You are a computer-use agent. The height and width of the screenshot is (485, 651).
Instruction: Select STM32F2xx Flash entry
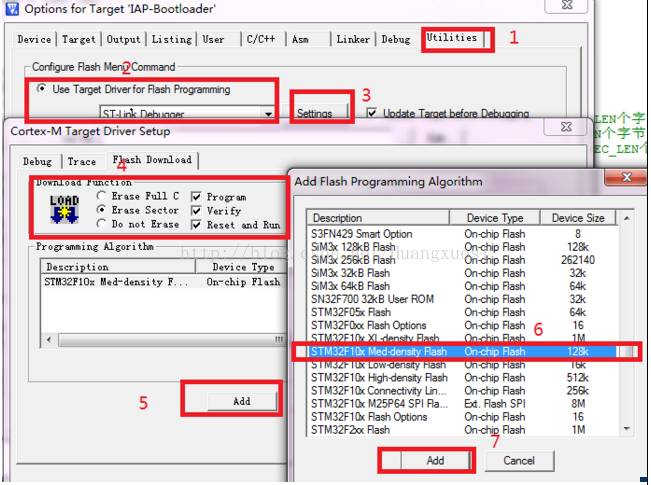coord(462,430)
